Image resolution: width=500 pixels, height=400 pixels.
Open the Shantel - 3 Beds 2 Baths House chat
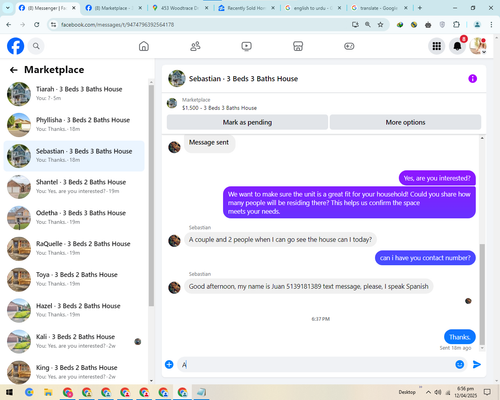coord(74,187)
